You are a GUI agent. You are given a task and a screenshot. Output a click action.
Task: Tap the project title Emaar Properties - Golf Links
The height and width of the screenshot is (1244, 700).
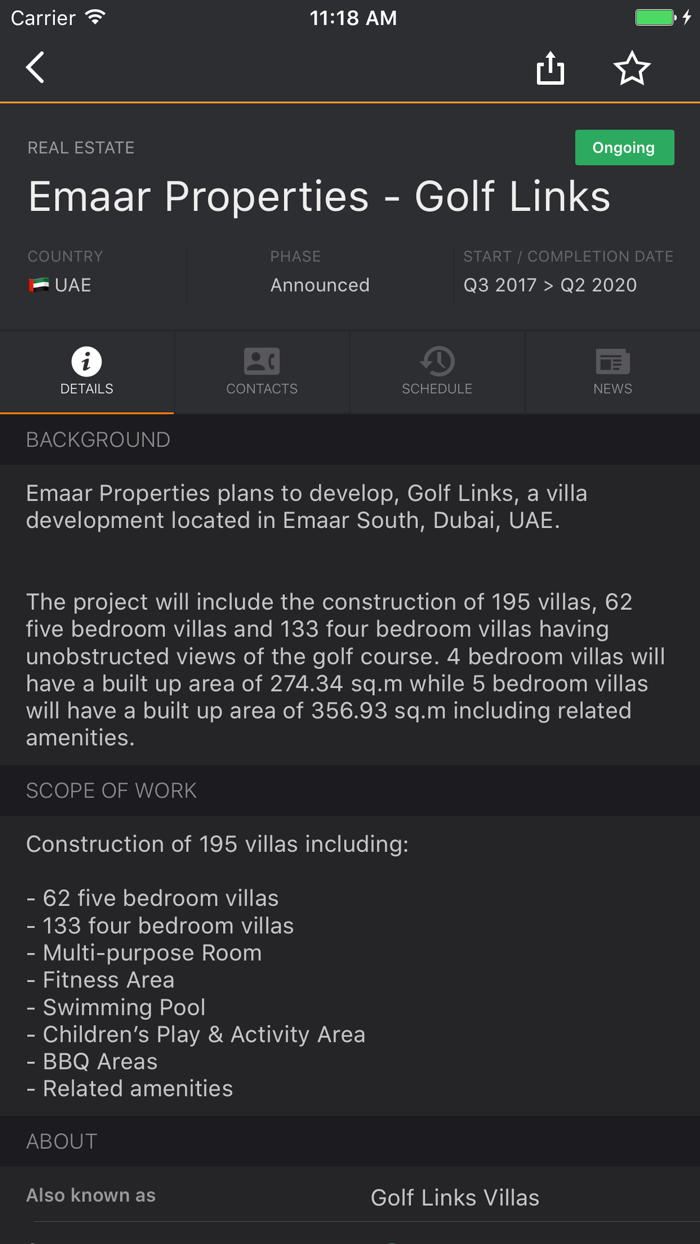tap(318, 197)
